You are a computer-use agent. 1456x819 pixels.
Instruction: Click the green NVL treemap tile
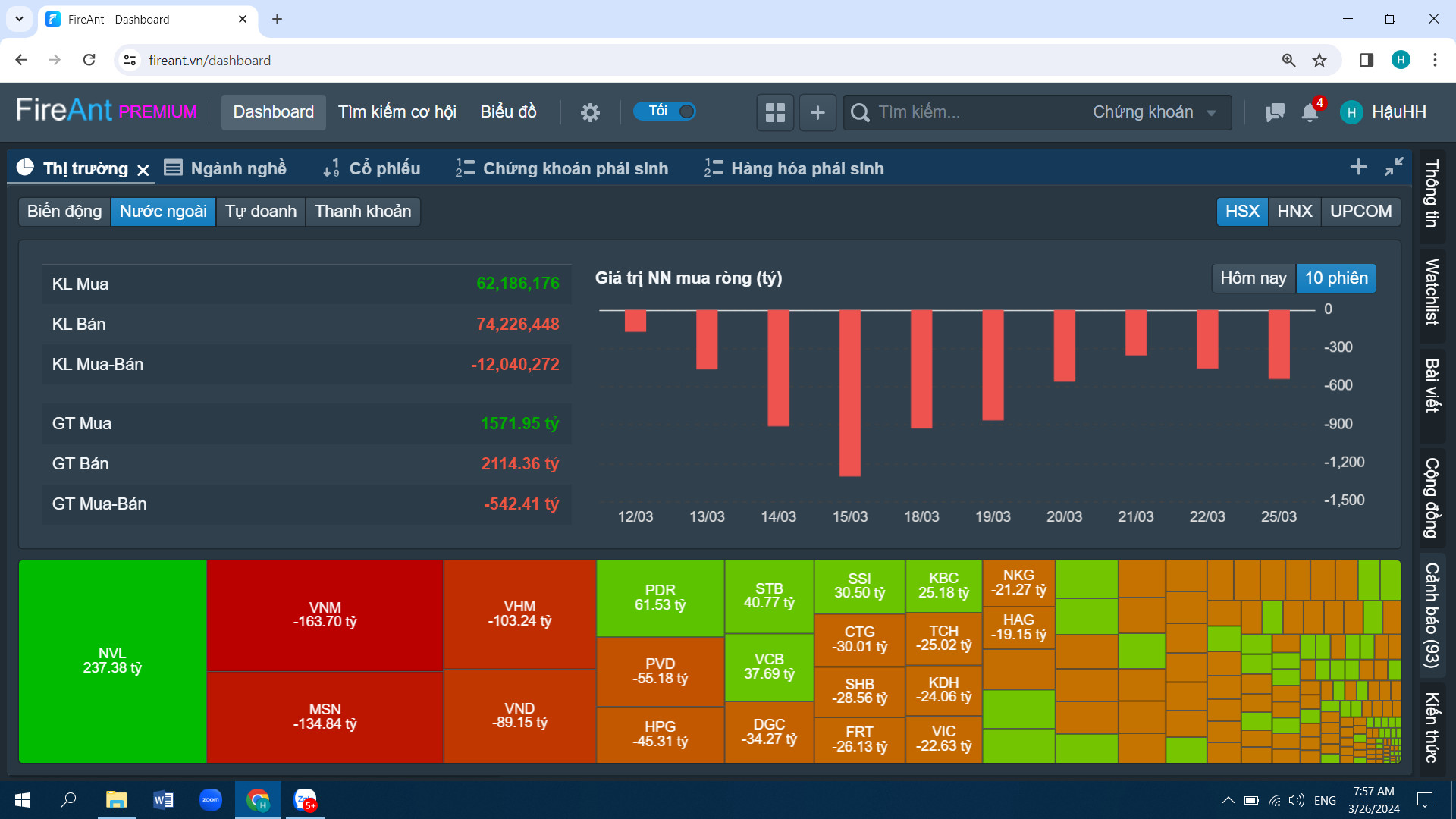112,661
